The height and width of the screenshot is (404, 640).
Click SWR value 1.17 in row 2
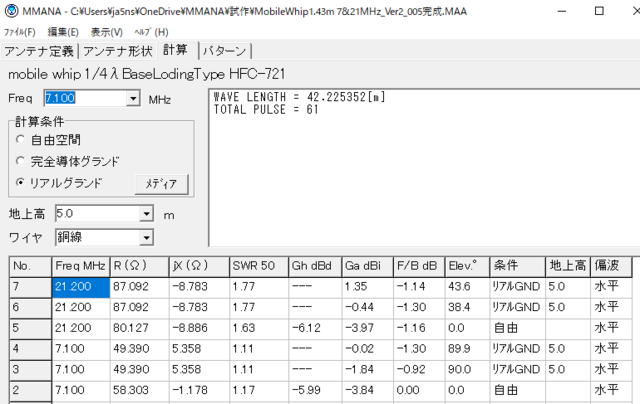pos(259,391)
